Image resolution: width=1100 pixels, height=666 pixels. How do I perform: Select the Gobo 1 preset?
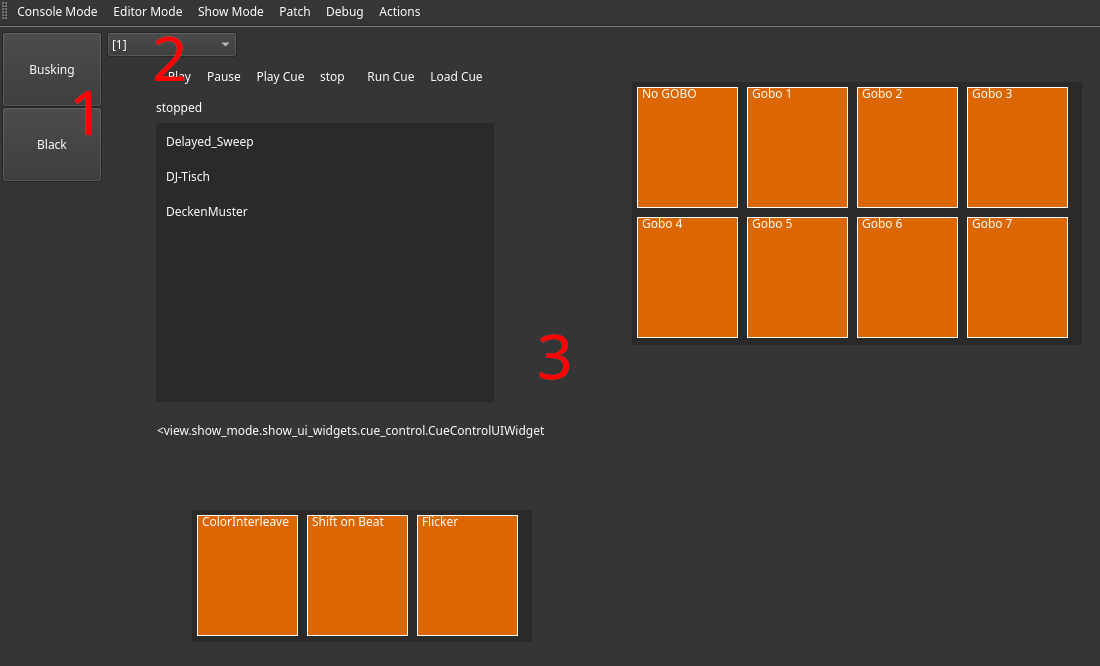(797, 147)
